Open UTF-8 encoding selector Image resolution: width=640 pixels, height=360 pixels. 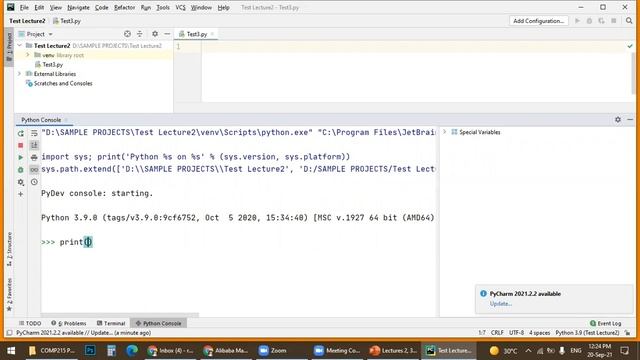click(x=516, y=333)
